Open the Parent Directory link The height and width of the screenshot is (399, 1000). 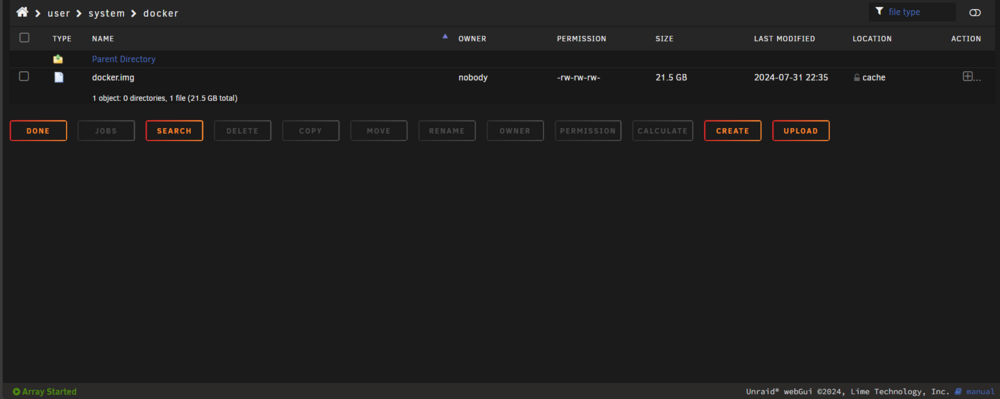tap(124, 59)
